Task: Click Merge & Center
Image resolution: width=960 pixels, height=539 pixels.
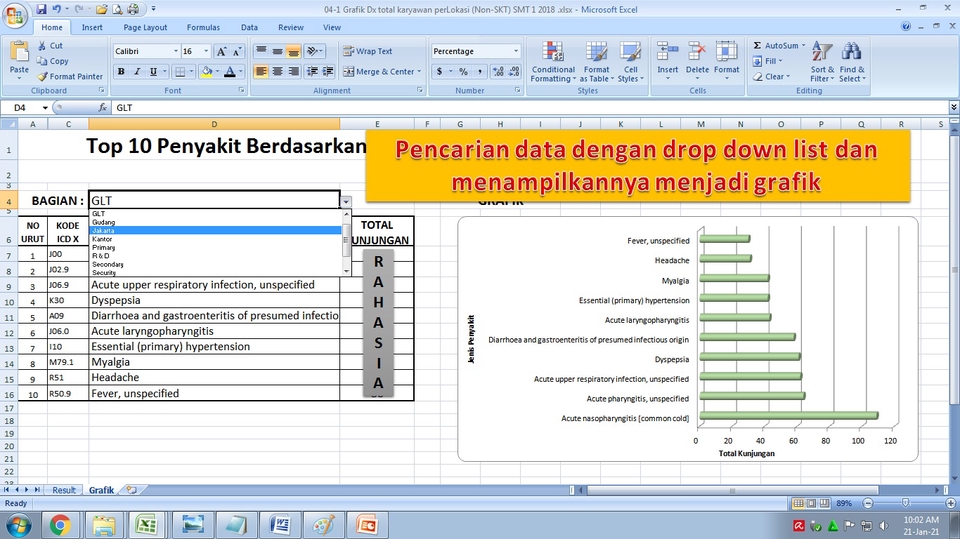Action: (x=379, y=72)
